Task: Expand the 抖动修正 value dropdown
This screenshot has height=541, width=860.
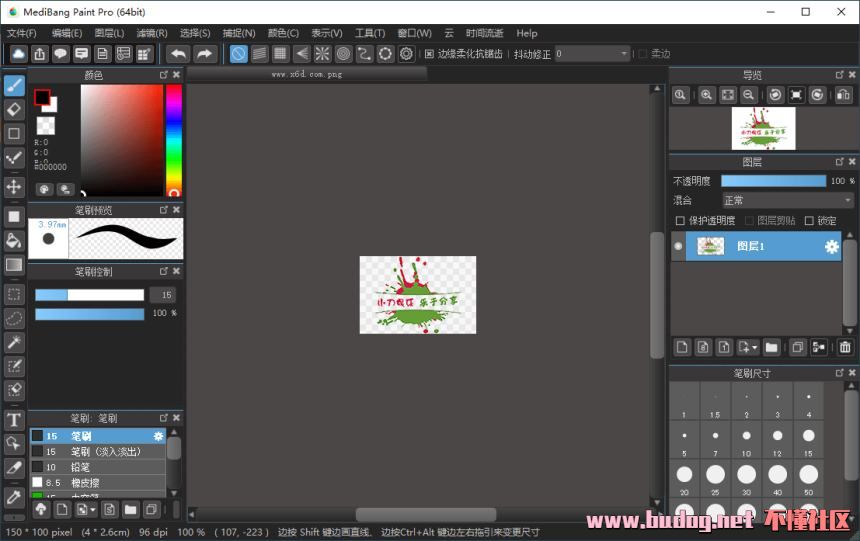Action: pyautogui.click(x=624, y=54)
